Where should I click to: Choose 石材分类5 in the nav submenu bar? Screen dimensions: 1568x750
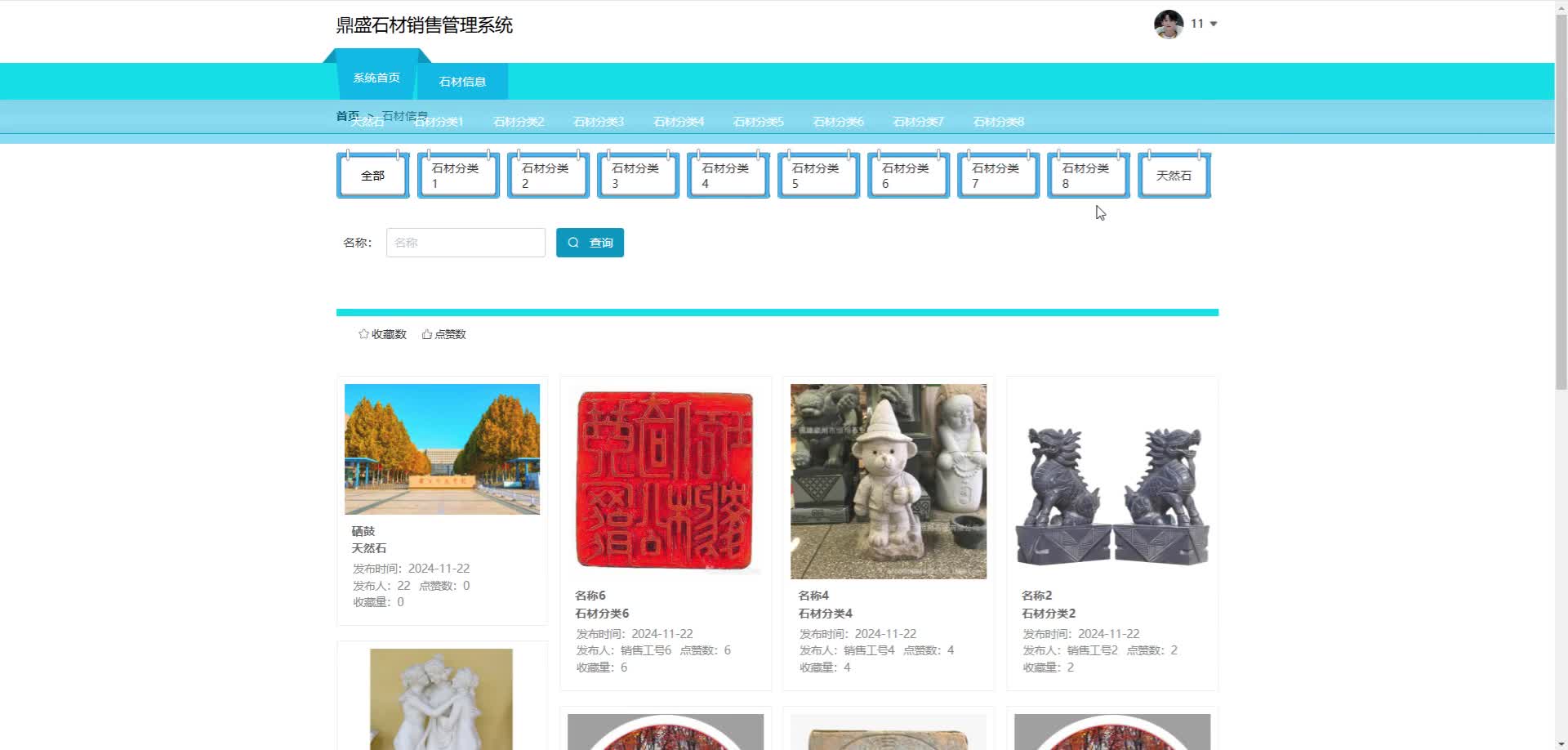click(x=759, y=122)
